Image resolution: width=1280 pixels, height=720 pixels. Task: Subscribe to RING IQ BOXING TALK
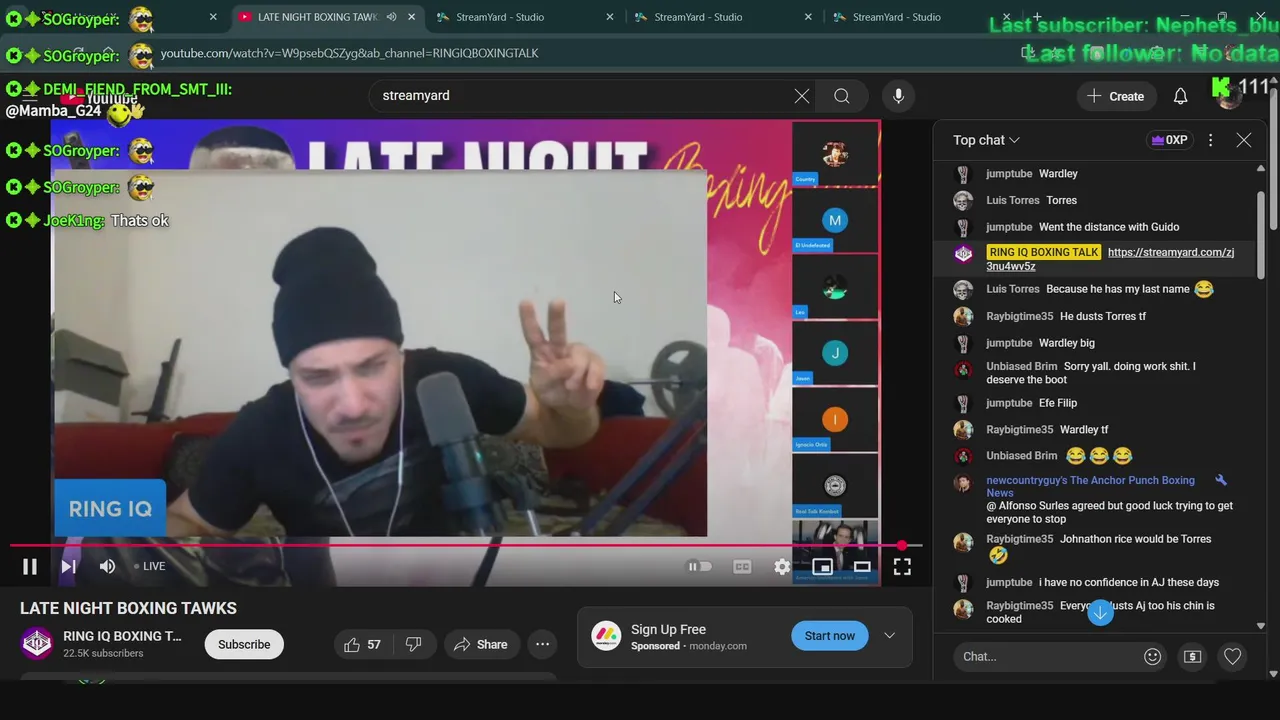click(x=244, y=645)
